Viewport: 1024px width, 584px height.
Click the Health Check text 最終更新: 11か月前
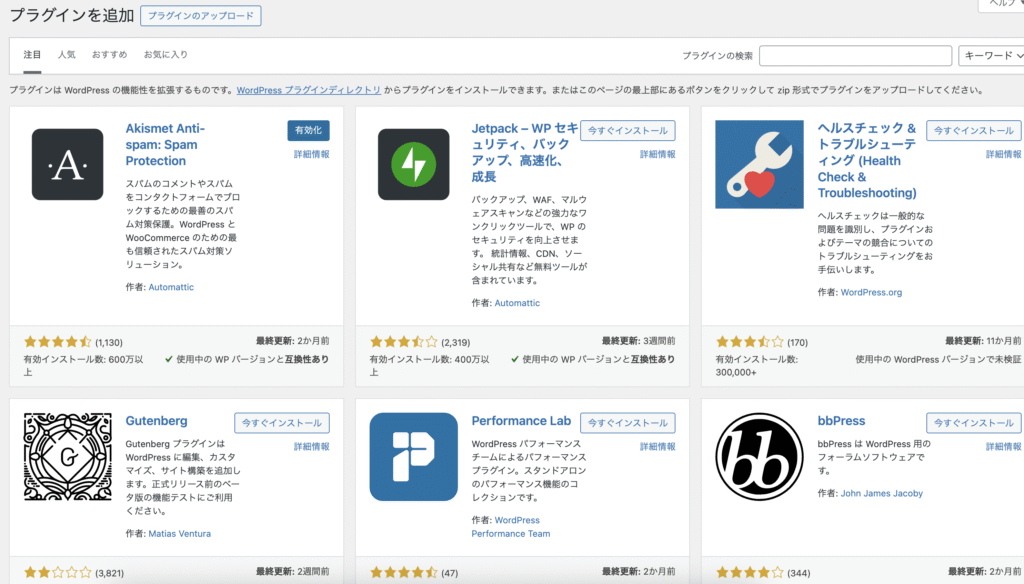(983, 341)
